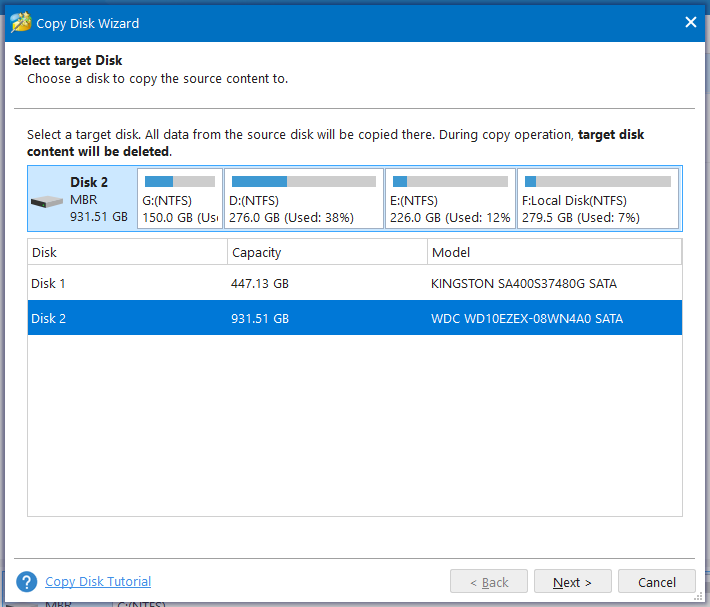Select the Disk 1 row
Viewport: 710px width, 607px height.
click(x=355, y=283)
